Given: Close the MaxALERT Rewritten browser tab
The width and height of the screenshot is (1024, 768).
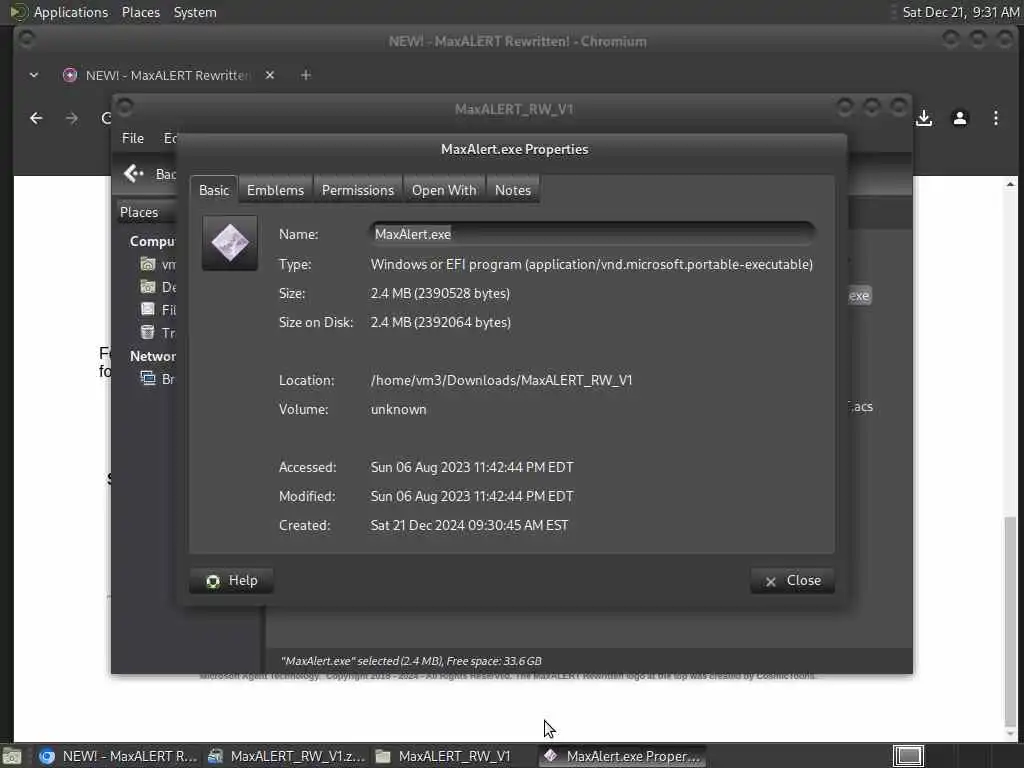Looking at the screenshot, I should (x=270, y=75).
